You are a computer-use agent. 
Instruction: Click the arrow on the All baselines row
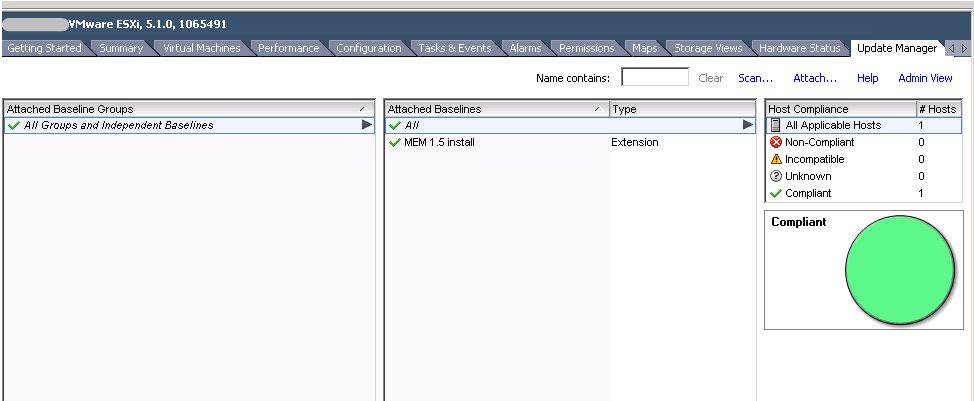[747, 125]
